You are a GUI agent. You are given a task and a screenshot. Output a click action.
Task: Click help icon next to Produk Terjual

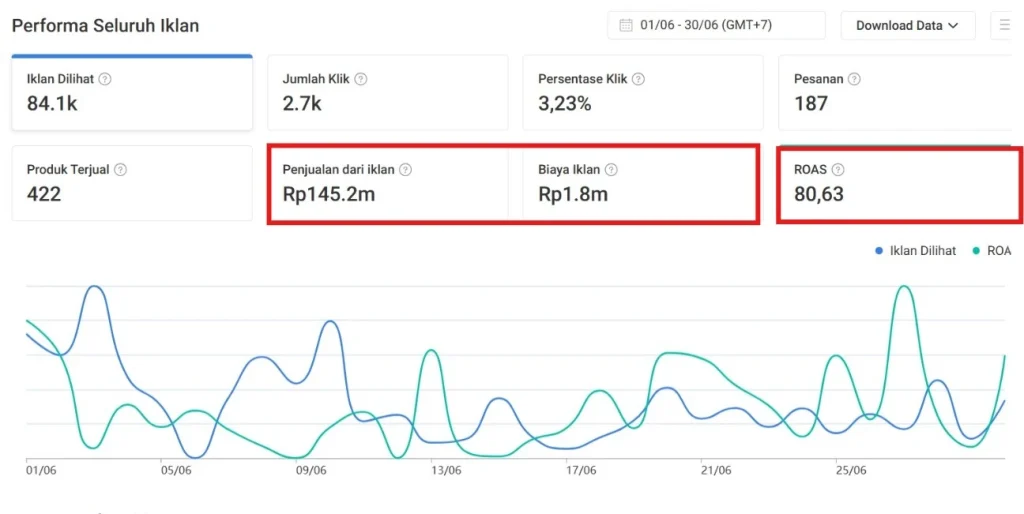[120, 170]
